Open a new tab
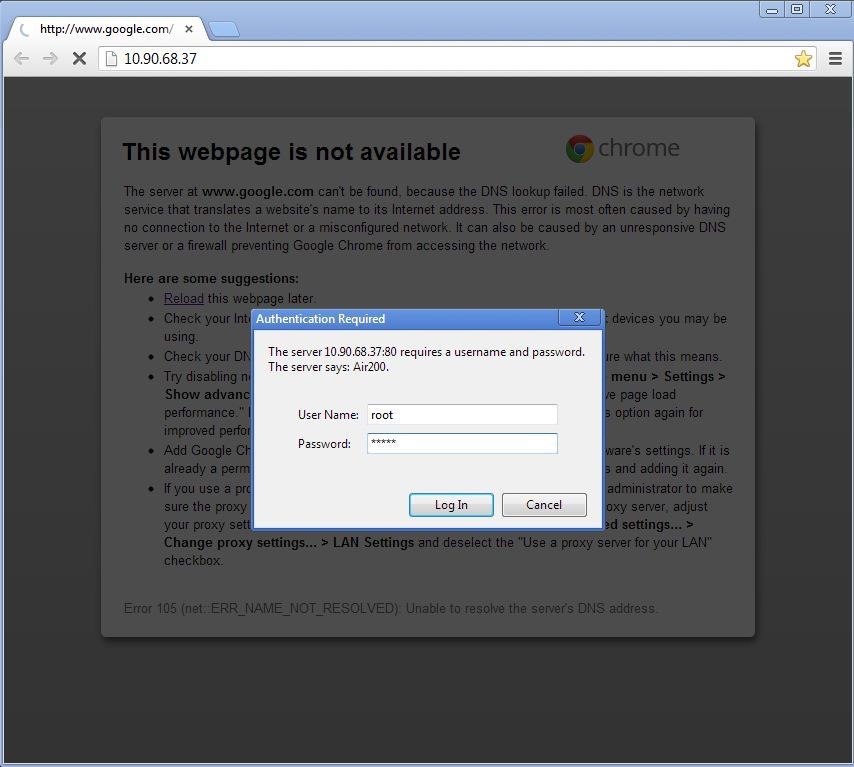Viewport: 854px width, 767px height. pos(224,29)
